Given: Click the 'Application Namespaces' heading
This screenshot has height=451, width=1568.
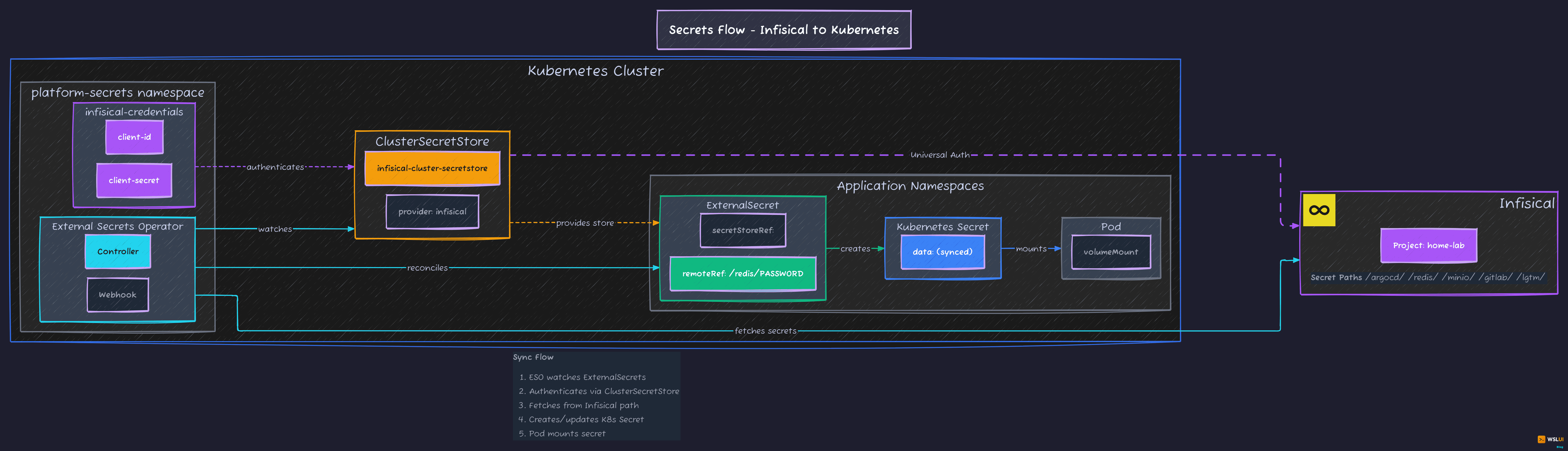Looking at the screenshot, I should coord(910,186).
